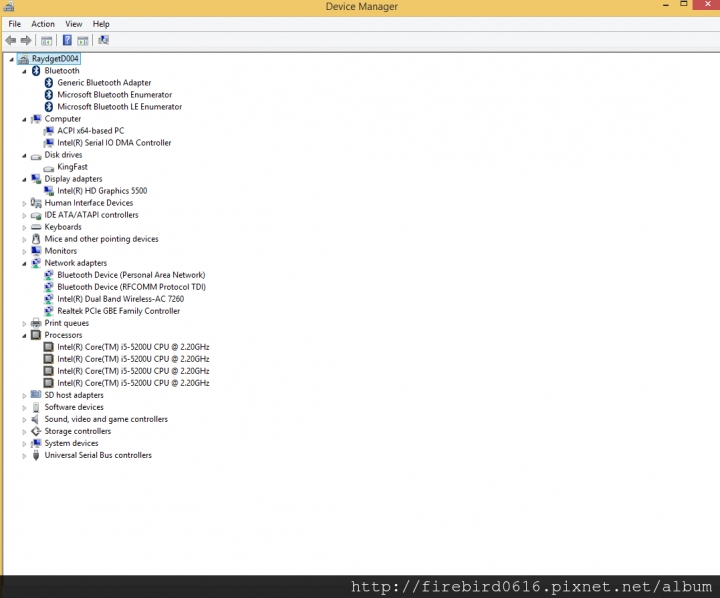
Task: Expand the Storage controllers branch
Action: click(x=24, y=432)
